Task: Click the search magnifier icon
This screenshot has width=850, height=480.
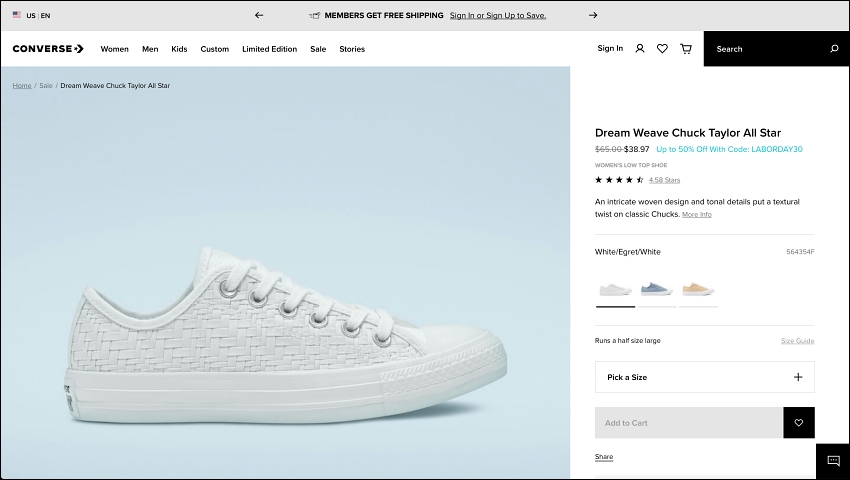Action: [x=834, y=49]
